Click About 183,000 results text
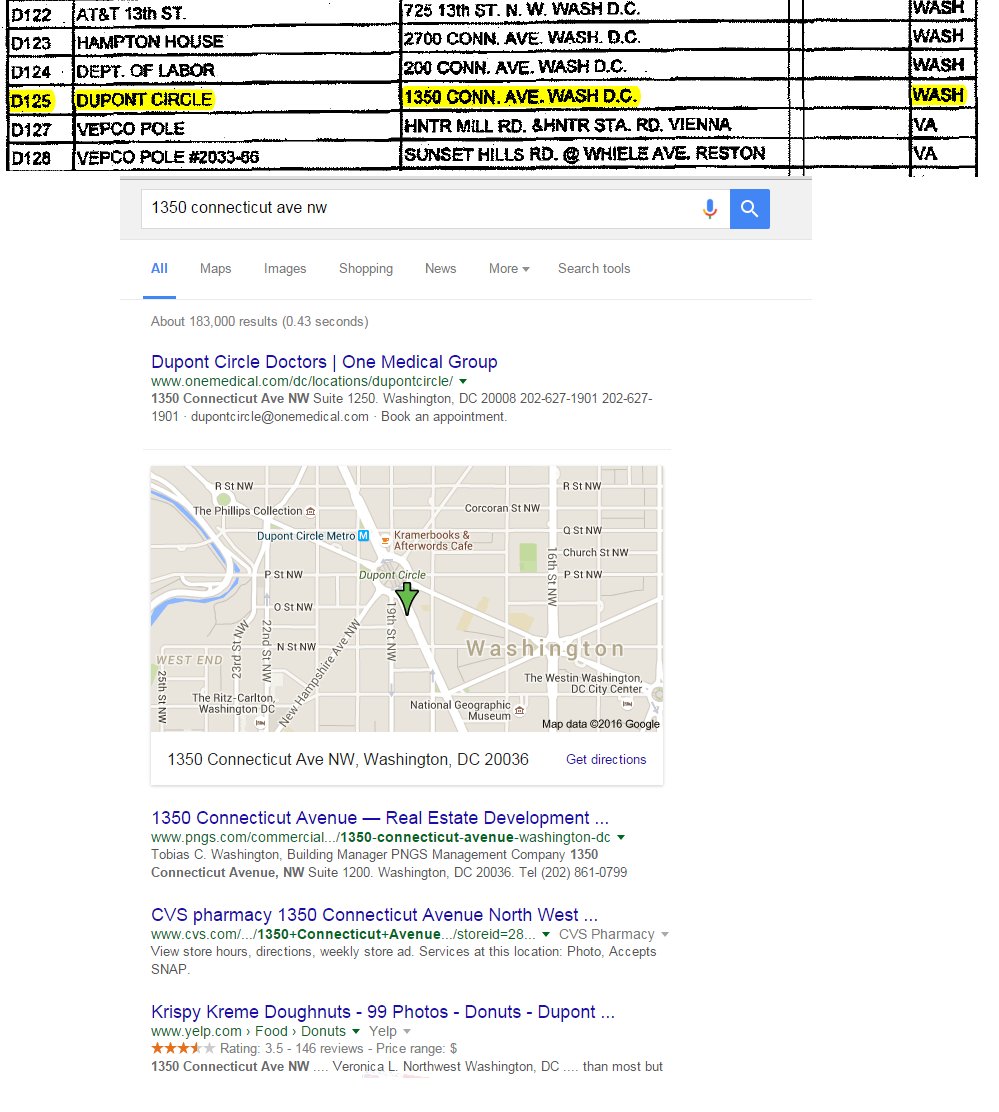The height and width of the screenshot is (1112, 999). pyautogui.click(x=259, y=321)
